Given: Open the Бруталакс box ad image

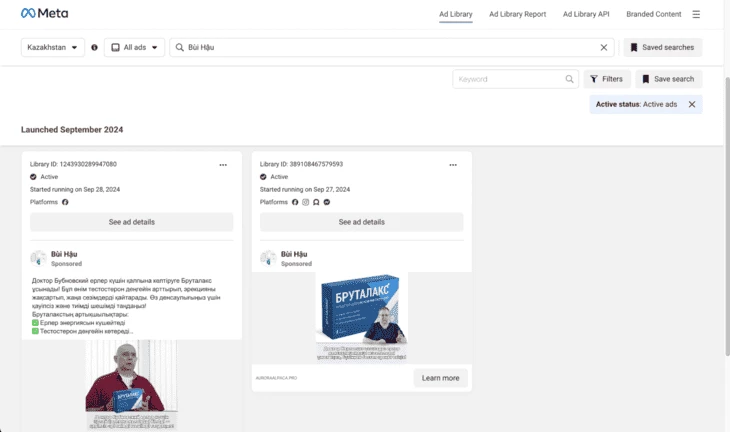Looking at the screenshot, I should 362,317.
